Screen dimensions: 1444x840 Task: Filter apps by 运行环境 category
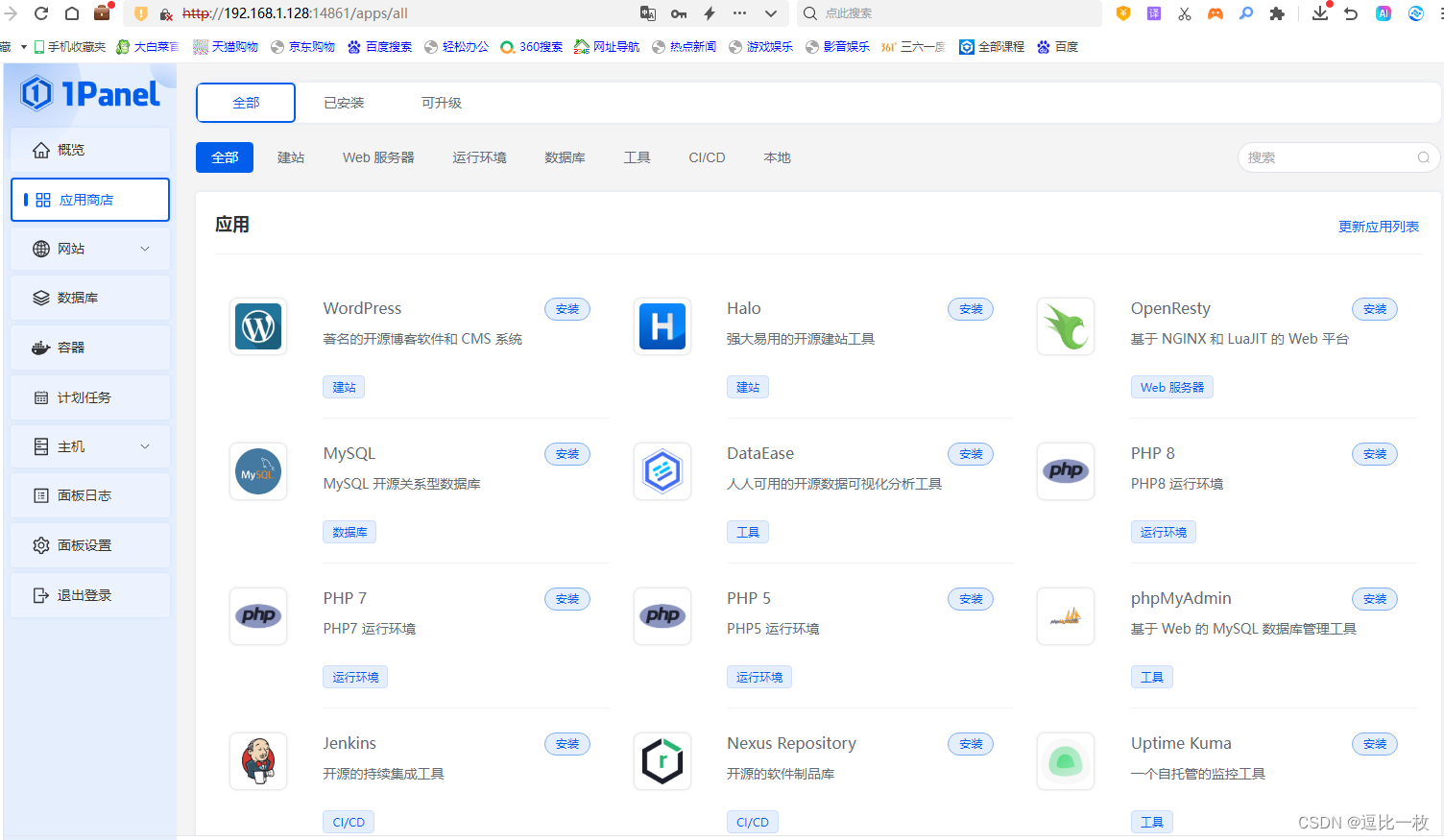(479, 157)
